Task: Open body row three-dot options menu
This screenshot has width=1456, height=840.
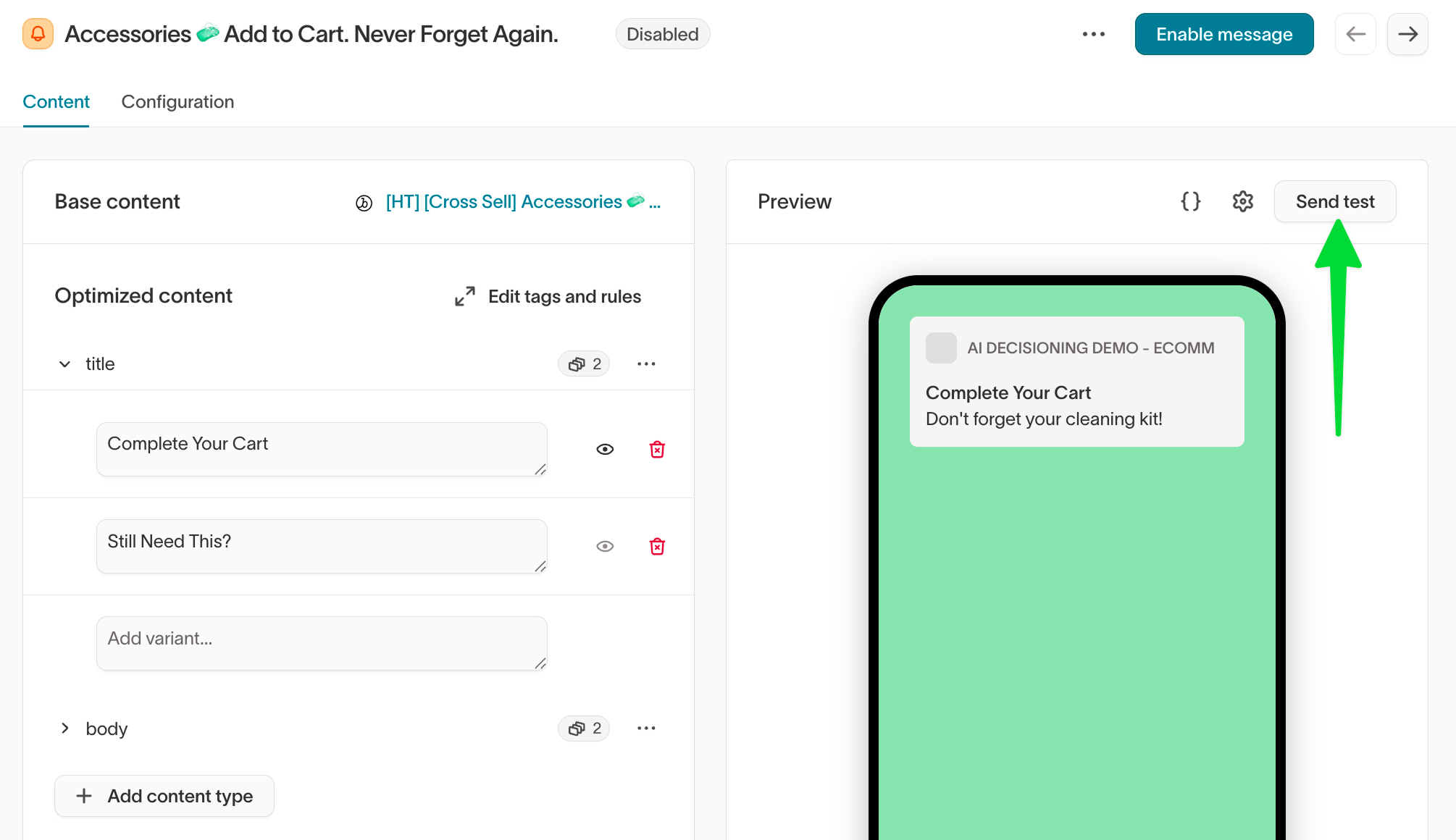Action: point(646,728)
